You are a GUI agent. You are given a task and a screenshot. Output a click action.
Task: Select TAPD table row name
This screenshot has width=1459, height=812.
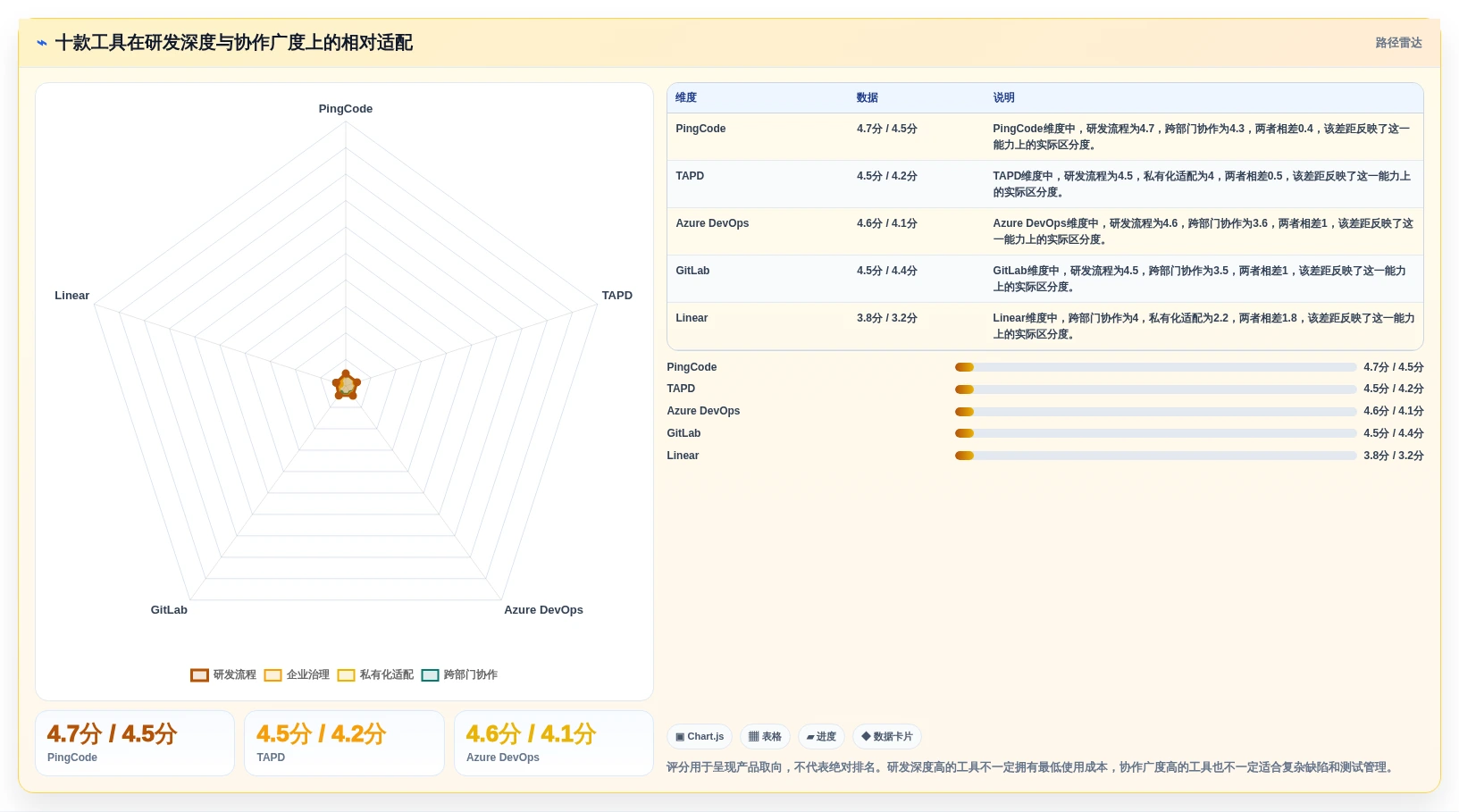[x=690, y=176]
